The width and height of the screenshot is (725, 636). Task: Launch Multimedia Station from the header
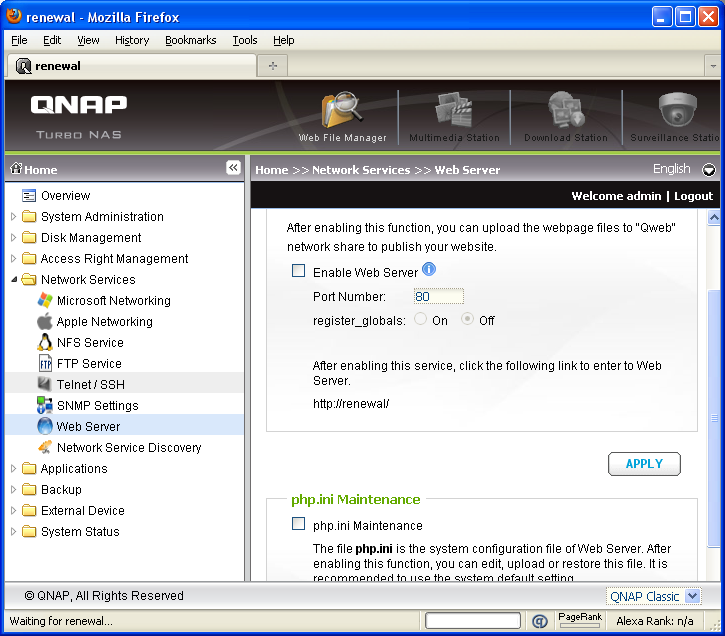click(x=454, y=112)
